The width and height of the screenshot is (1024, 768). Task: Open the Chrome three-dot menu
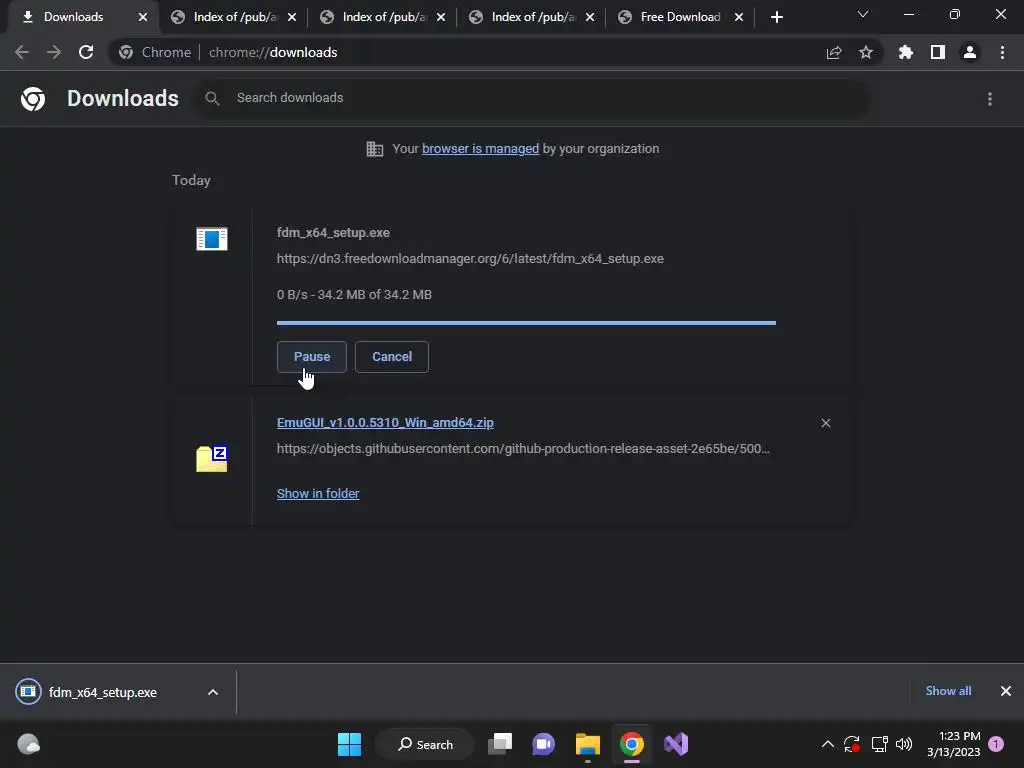[1002, 52]
